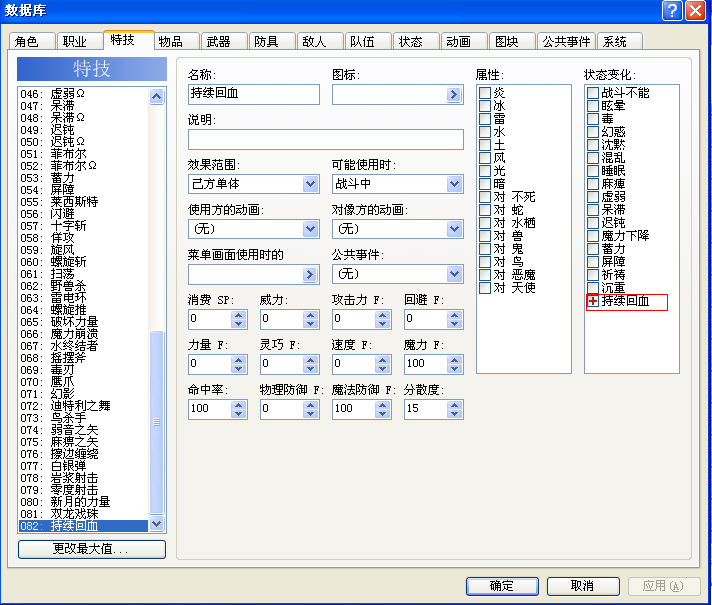This screenshot has height=605, width=712.
Task: Switch to the 队伍 tab
Action: 368,41
